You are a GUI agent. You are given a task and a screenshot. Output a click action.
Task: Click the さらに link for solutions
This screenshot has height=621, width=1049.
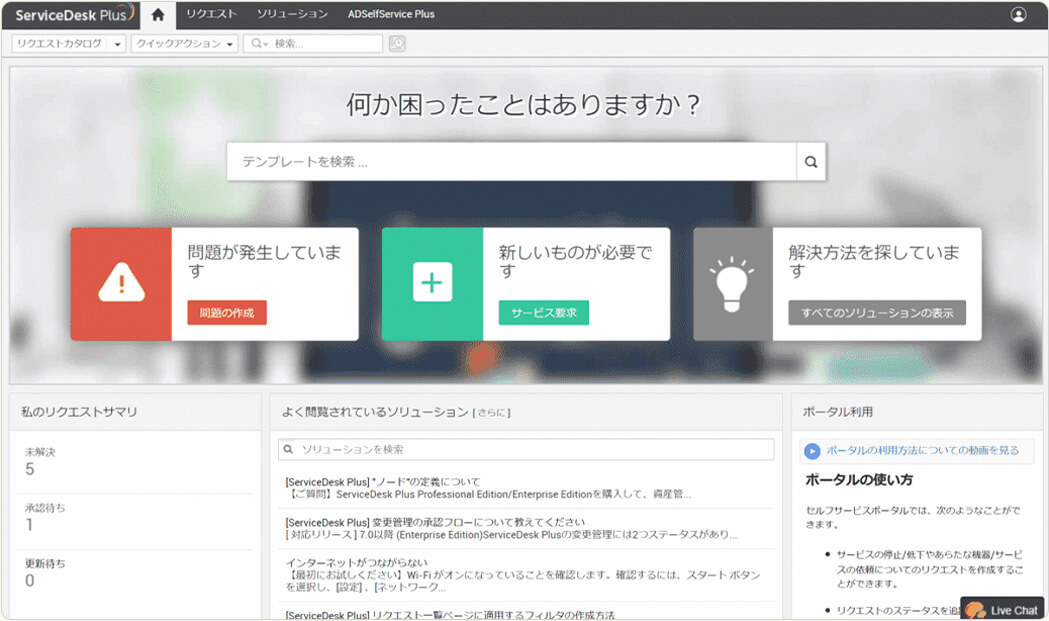pos(491,412)
